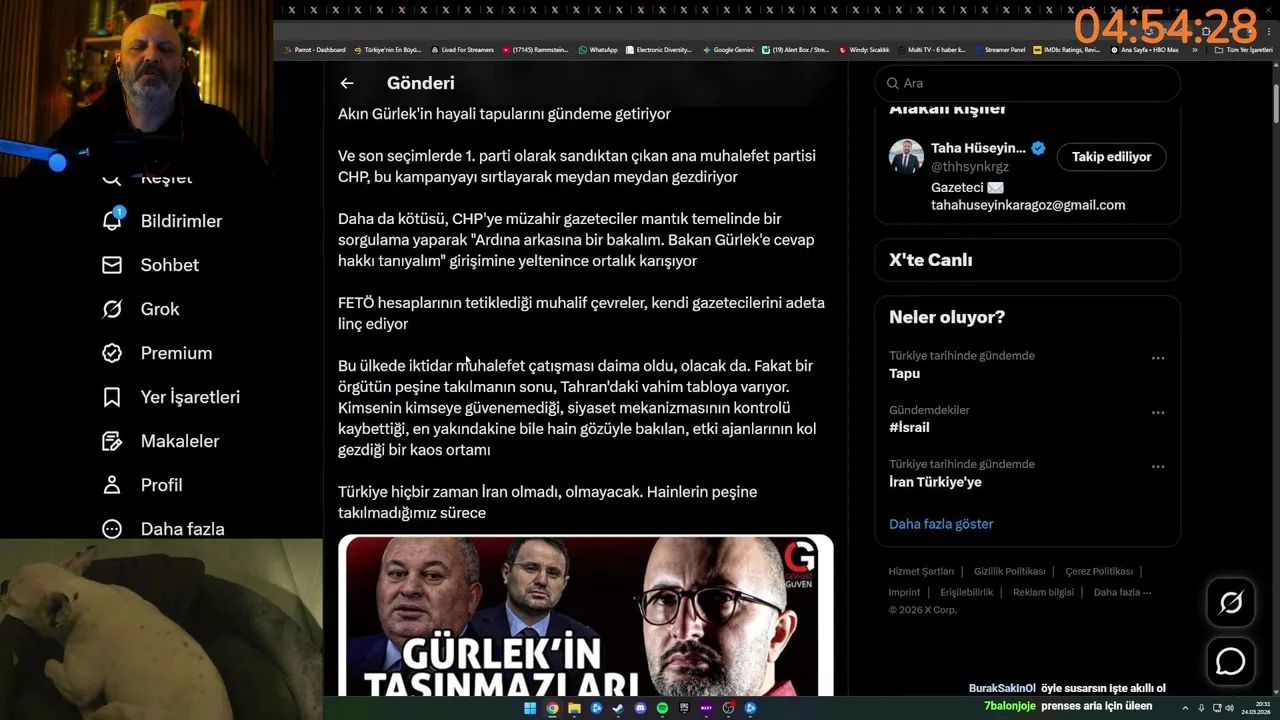The image size is (1280, 720).
Task: Open Erişilebilirlik footer link
Action: pyautogui.click(x=967, y=592)
